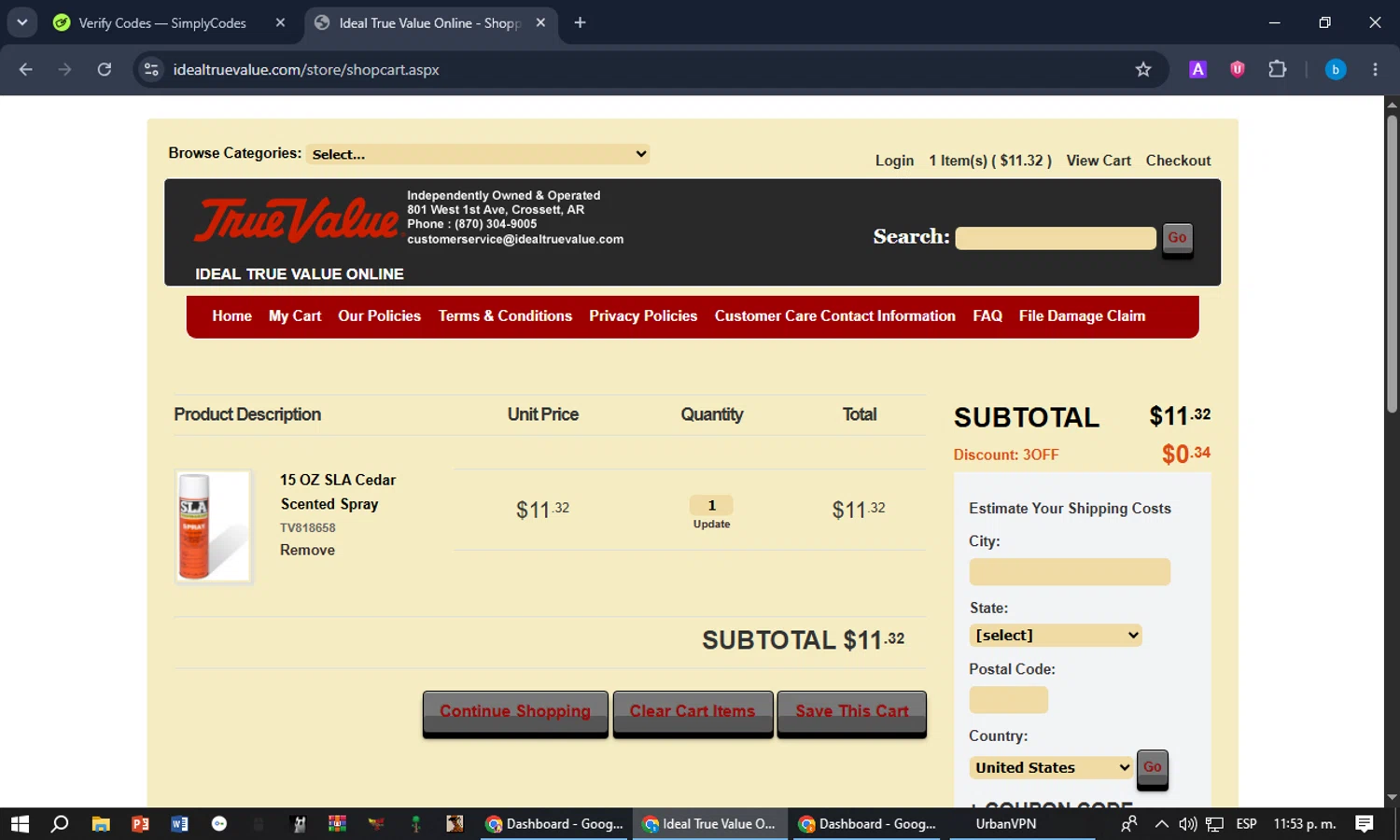The height and width of the screenshot is (840, 1400).
Task: Open the File Damage Claim menu item
Action: 1082,316
